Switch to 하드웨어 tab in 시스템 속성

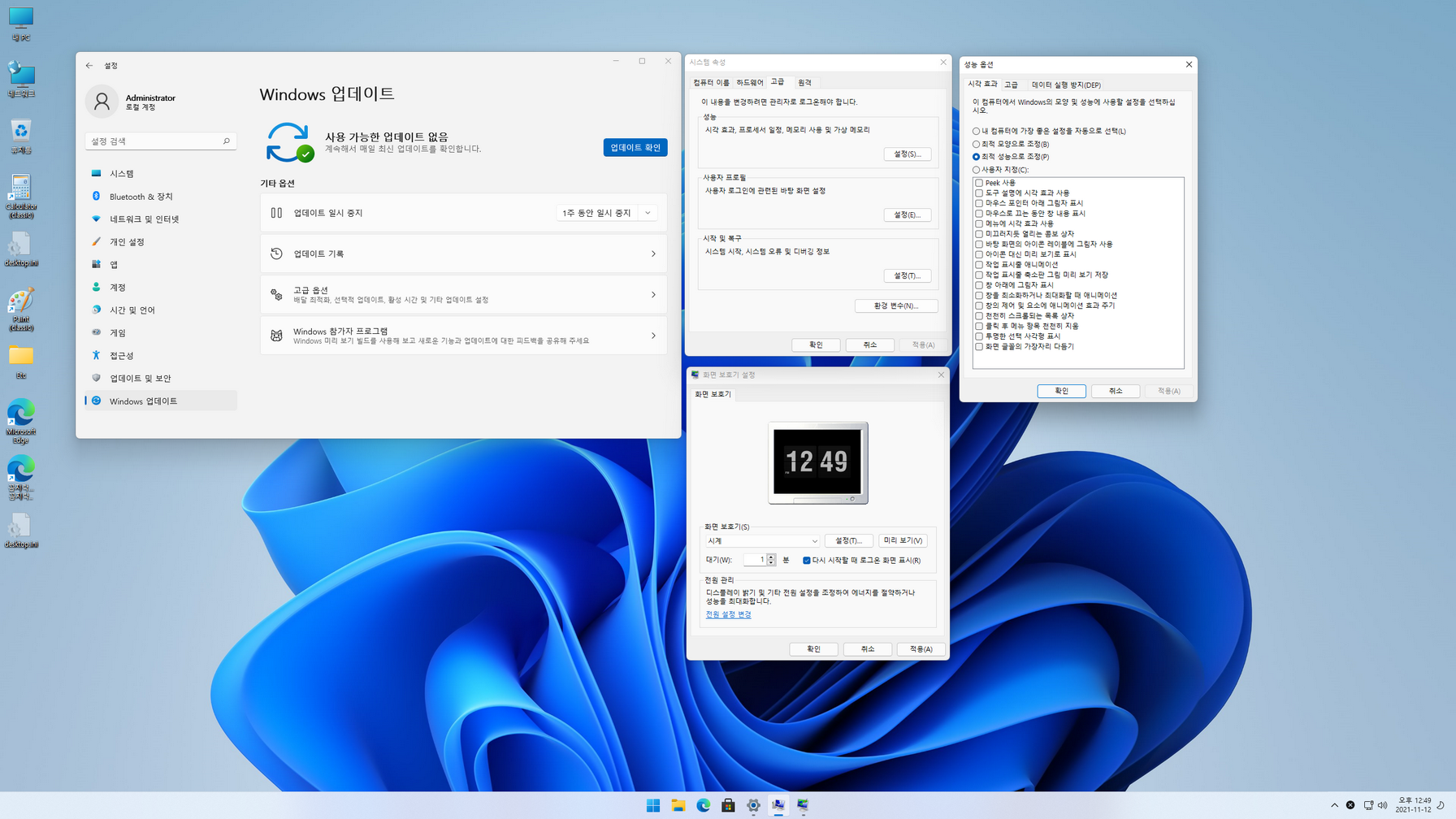750,83
